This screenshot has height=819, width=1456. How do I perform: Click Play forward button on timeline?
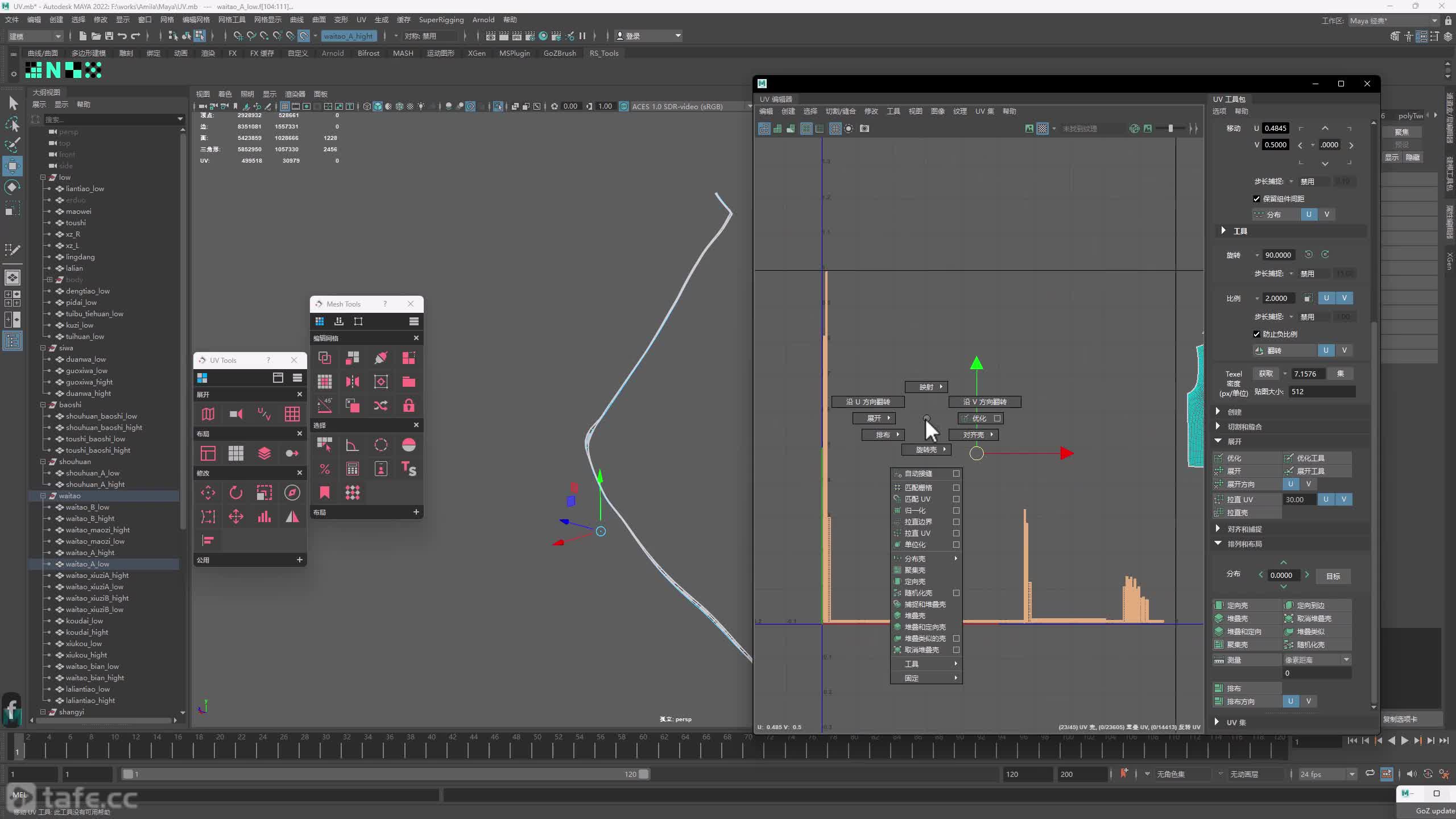click(1404, 741)
